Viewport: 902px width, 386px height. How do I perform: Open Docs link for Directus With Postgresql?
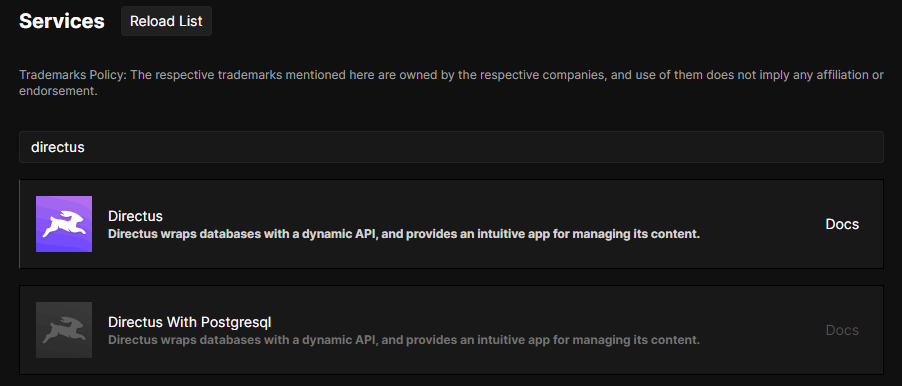click(842, 330)
